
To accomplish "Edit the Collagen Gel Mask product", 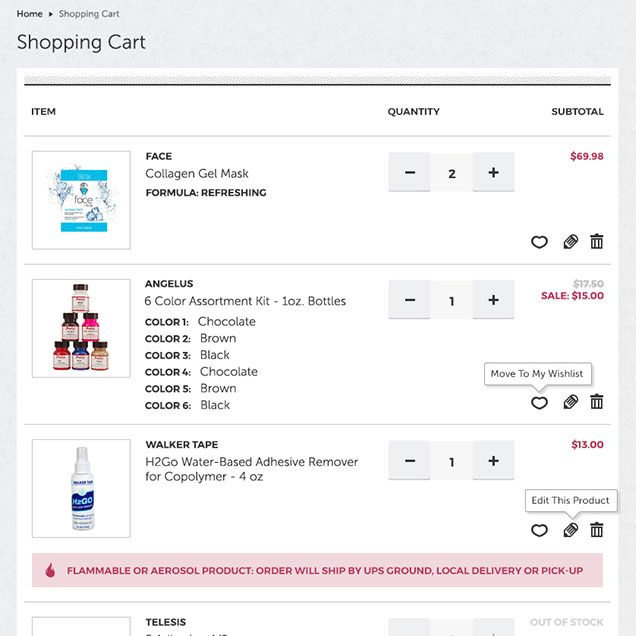I will point(570,242).
